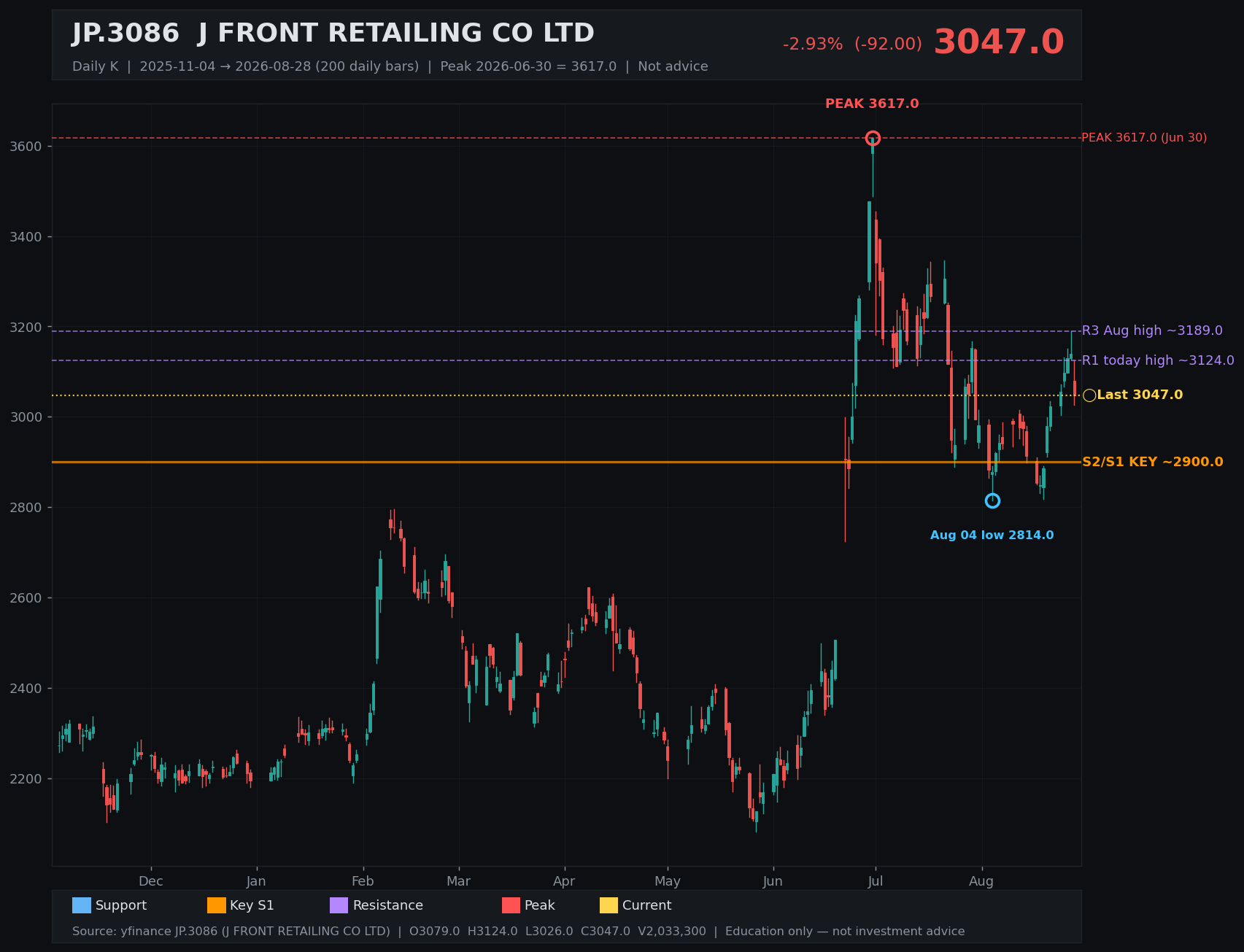Click the 'JP.3086 J FRONT RETAILING CO LTD' title

(x=333, y=34)
